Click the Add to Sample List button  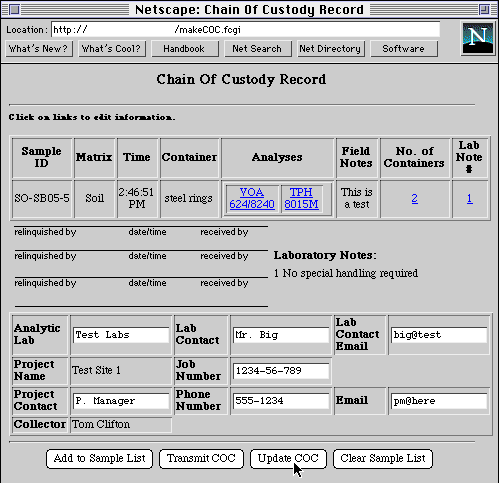click(x=99, y=459)
